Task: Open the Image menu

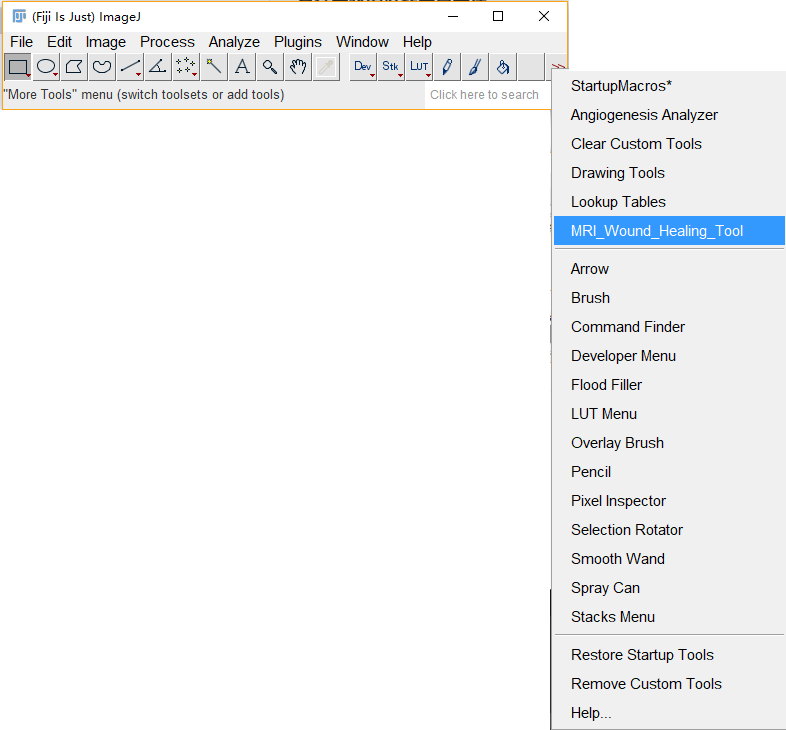Action: (105, 42)
